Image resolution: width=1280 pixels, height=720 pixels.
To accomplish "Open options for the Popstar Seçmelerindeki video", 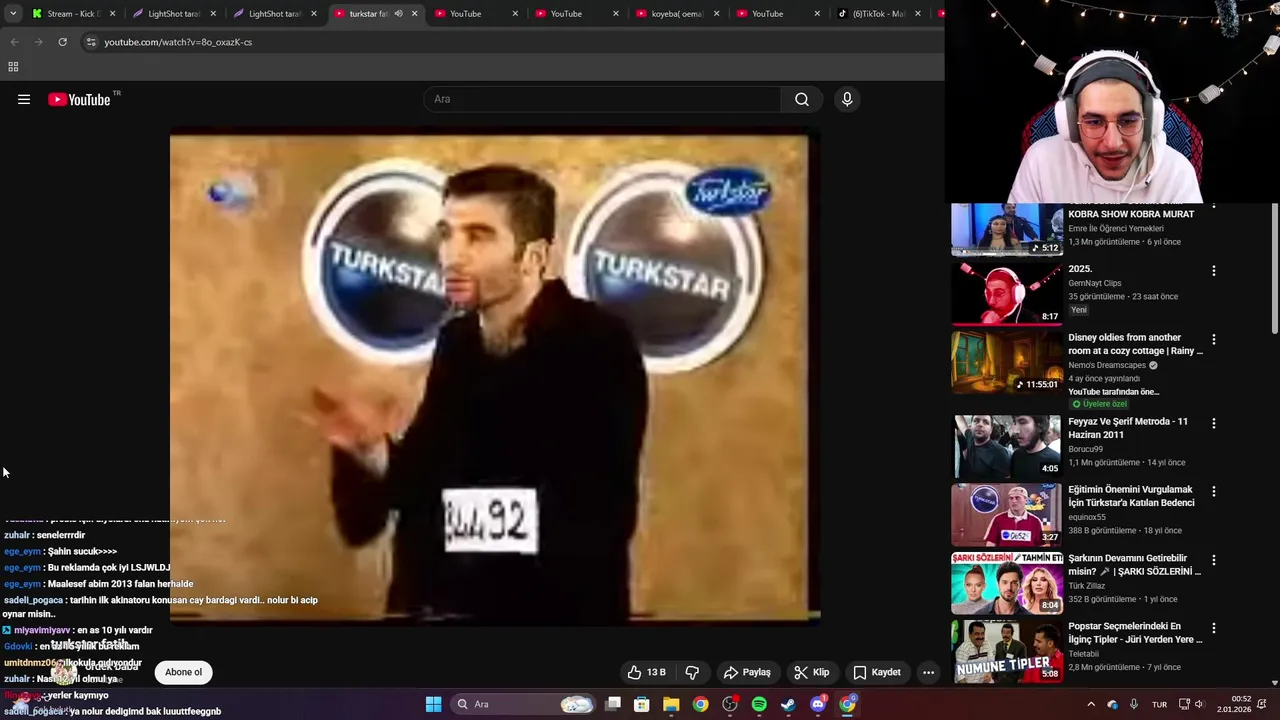I will coord(1214,628).
